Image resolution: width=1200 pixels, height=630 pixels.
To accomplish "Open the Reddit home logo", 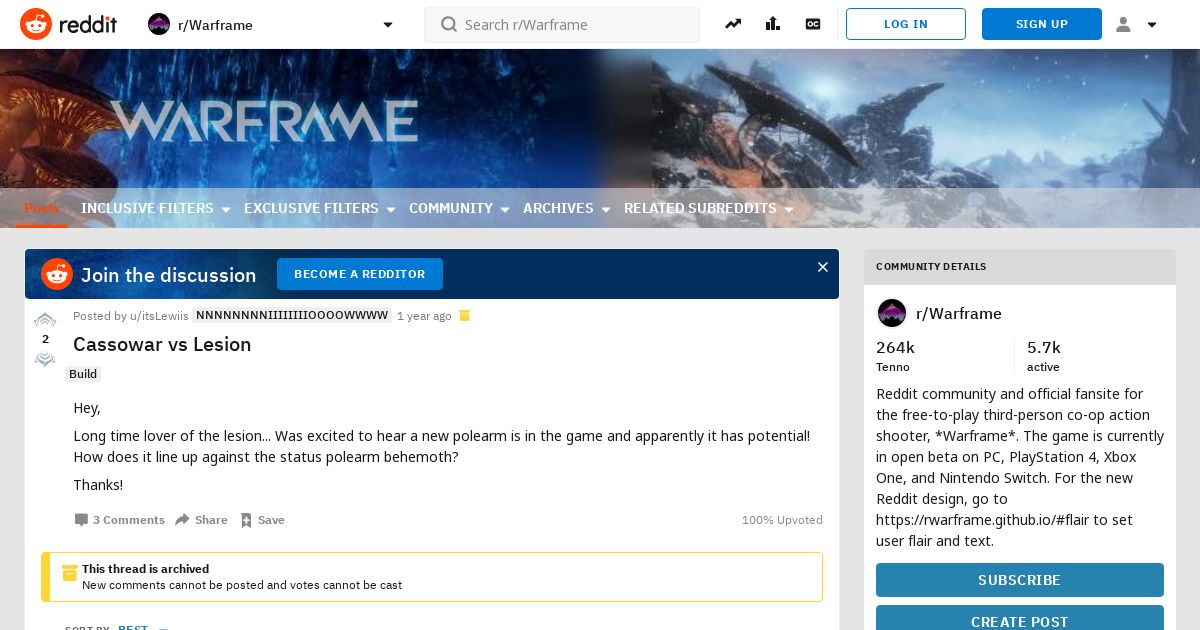I will (68, 24).
